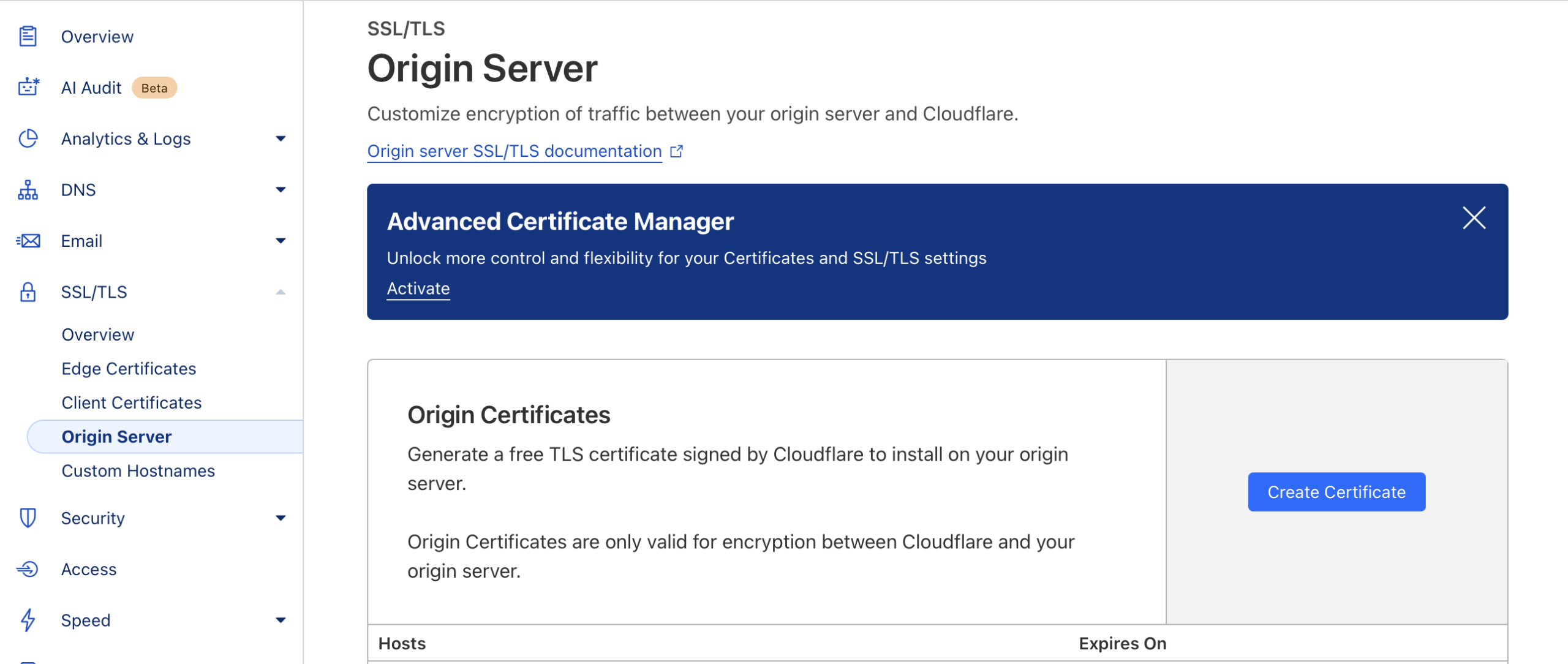This screenshot has height=664, width=1568.
Task: Click the Analytics & Logs pie chart icon
Action: click(28, 139)
